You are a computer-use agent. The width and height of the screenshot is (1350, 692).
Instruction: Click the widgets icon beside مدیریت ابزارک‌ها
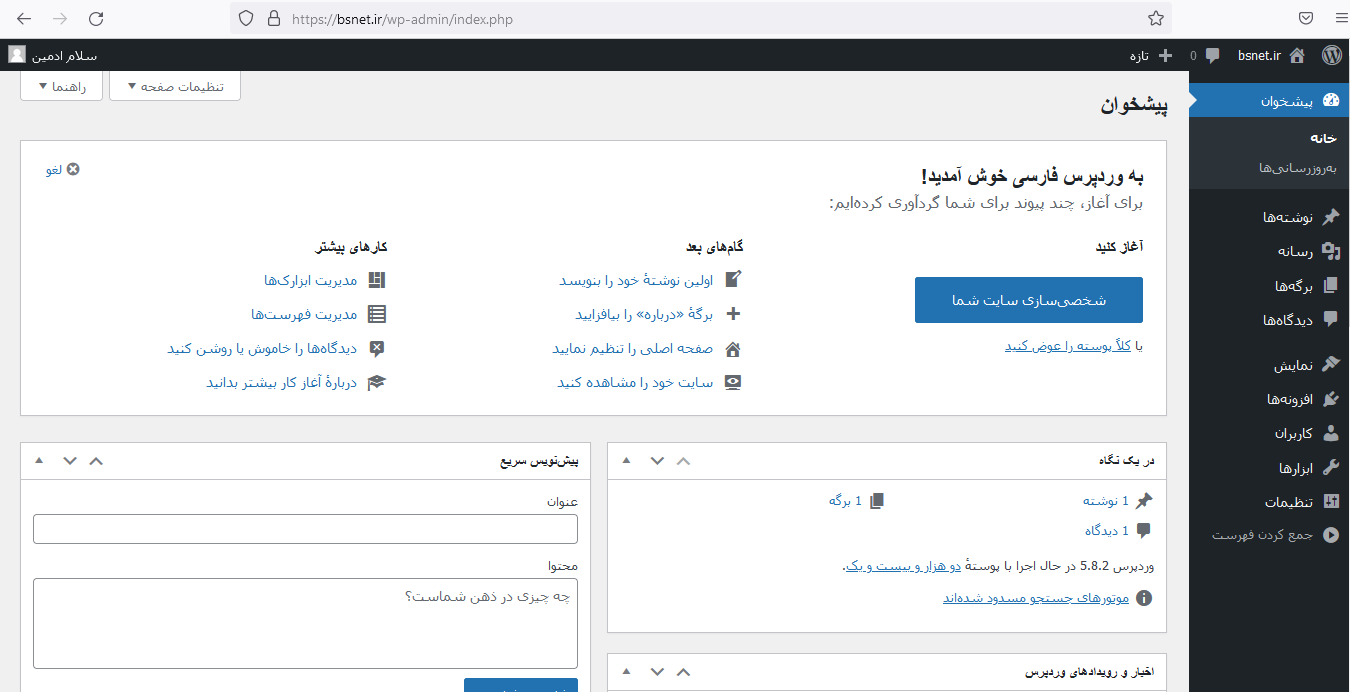[x=376, y=280]
